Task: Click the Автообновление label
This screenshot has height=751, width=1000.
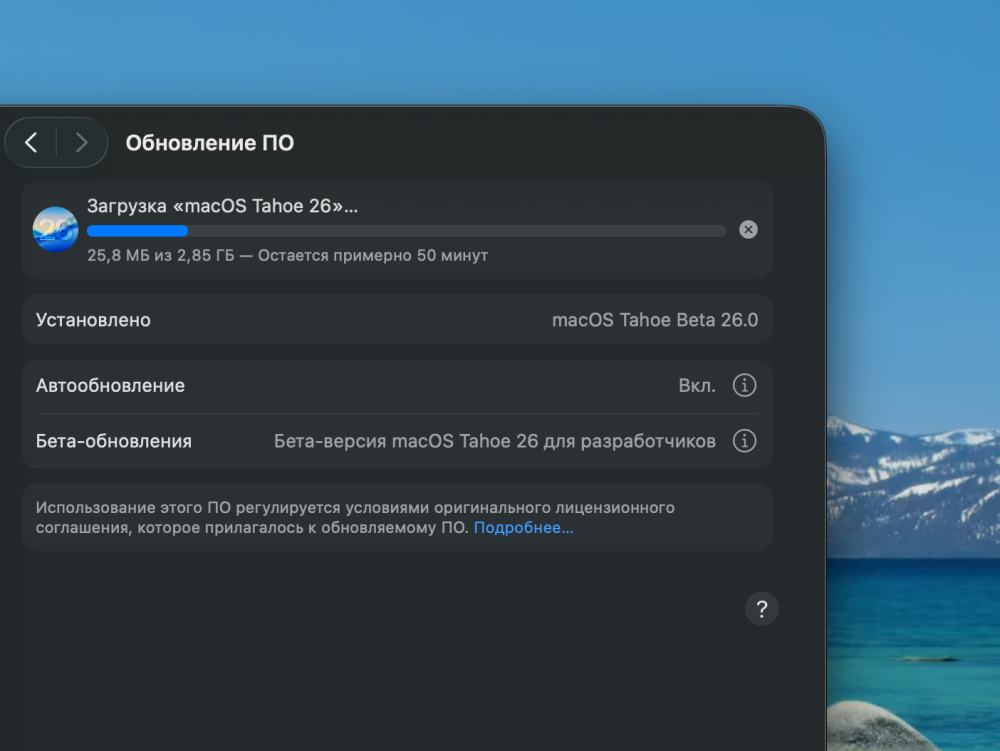Action: pos(110,386)
